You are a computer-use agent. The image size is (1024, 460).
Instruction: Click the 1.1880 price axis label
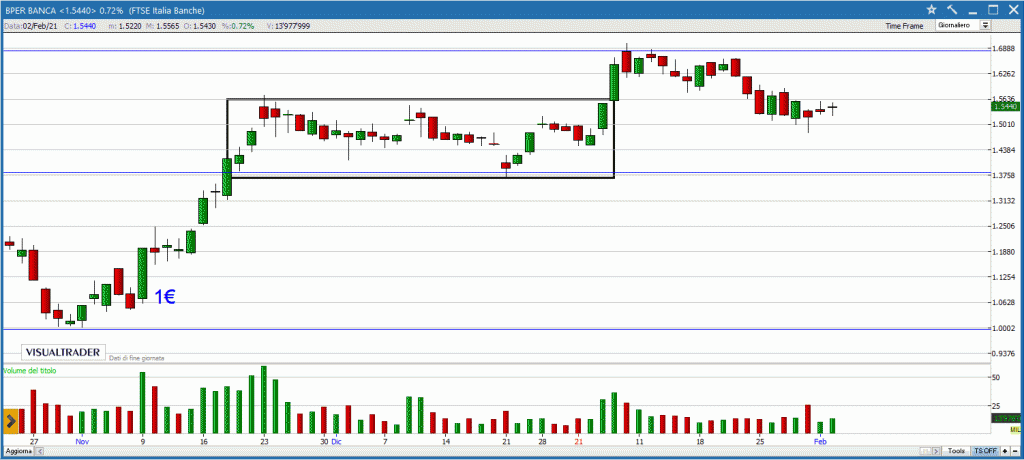1006,252
